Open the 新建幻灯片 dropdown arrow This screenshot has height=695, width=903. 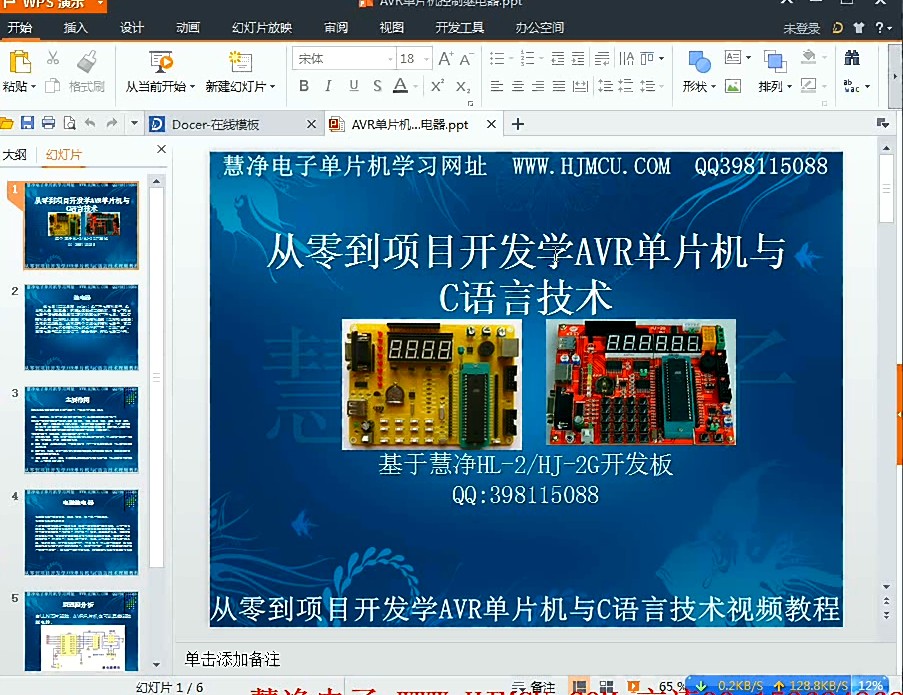272,87
